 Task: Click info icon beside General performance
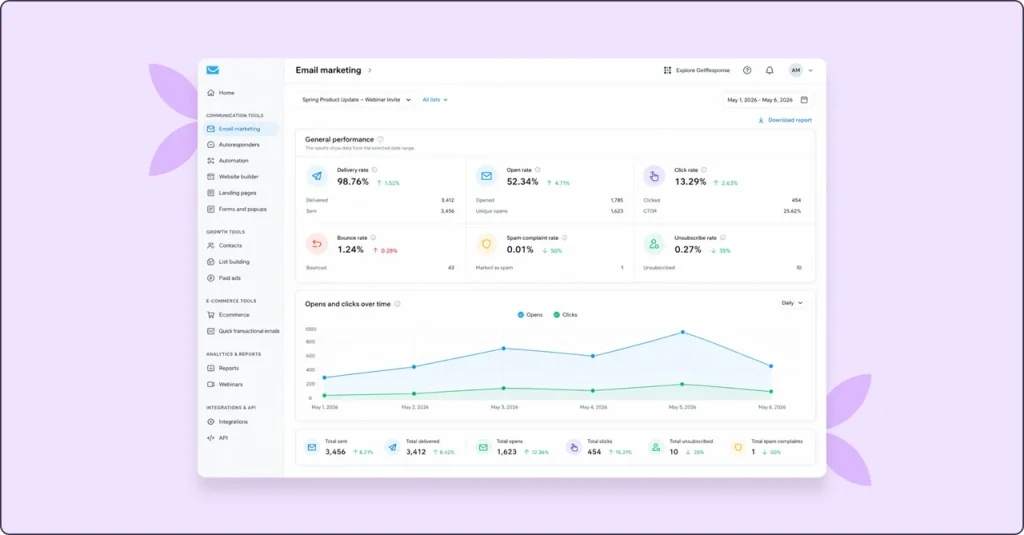click(x=380, y=139)
